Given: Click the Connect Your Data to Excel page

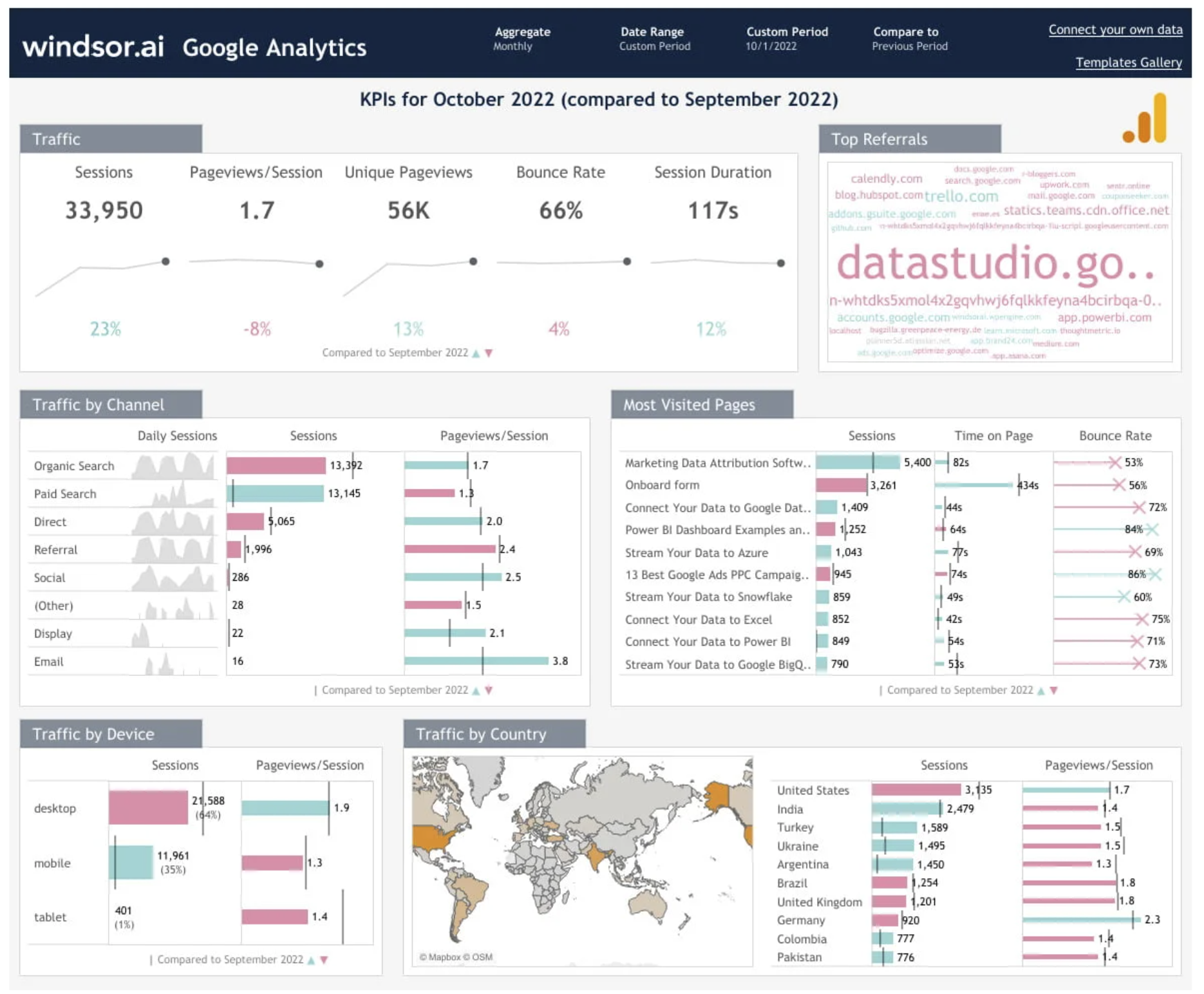Looking at the screenshot, I should point(699,620).
